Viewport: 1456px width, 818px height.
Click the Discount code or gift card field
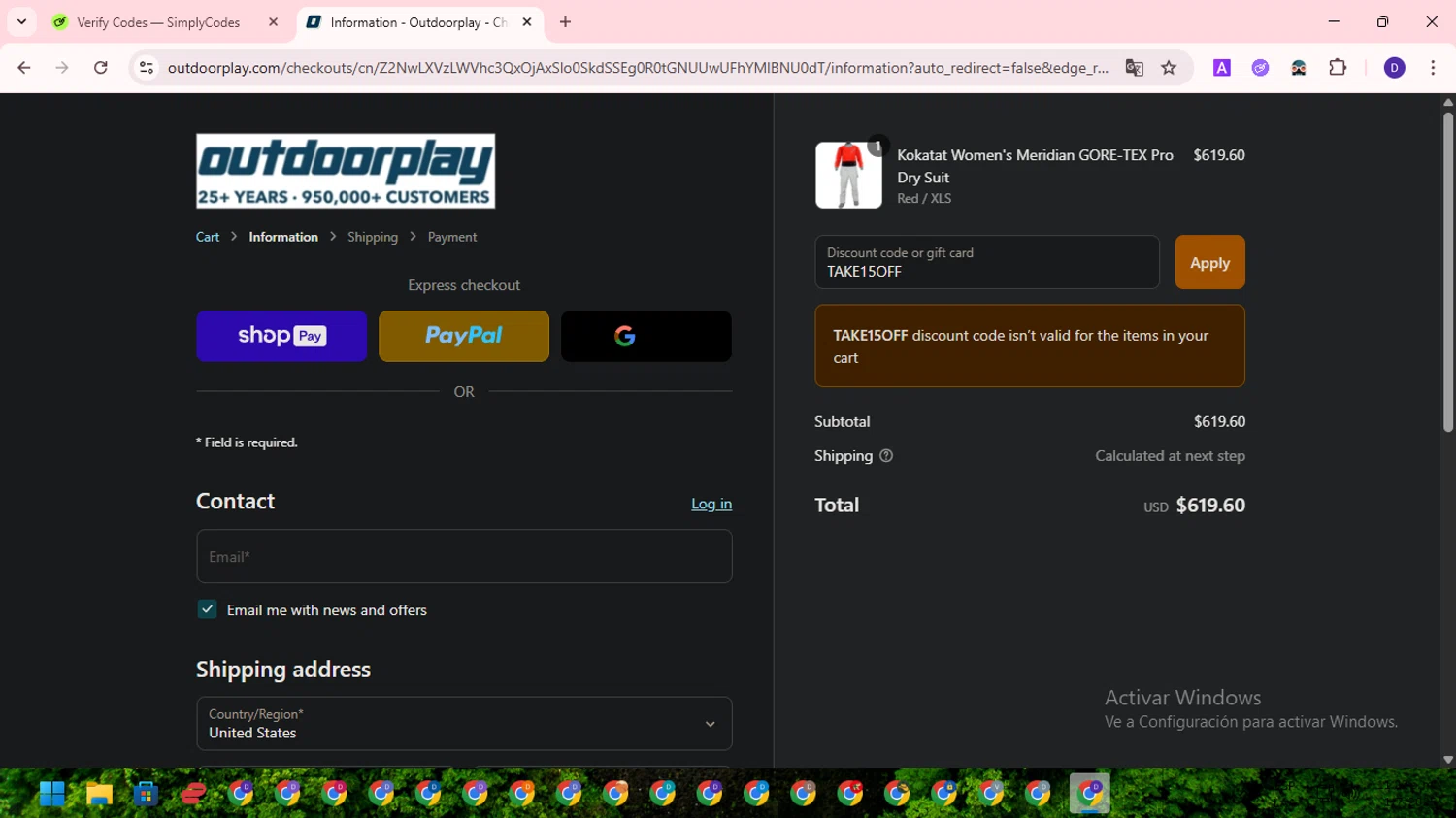pos(987,262)
